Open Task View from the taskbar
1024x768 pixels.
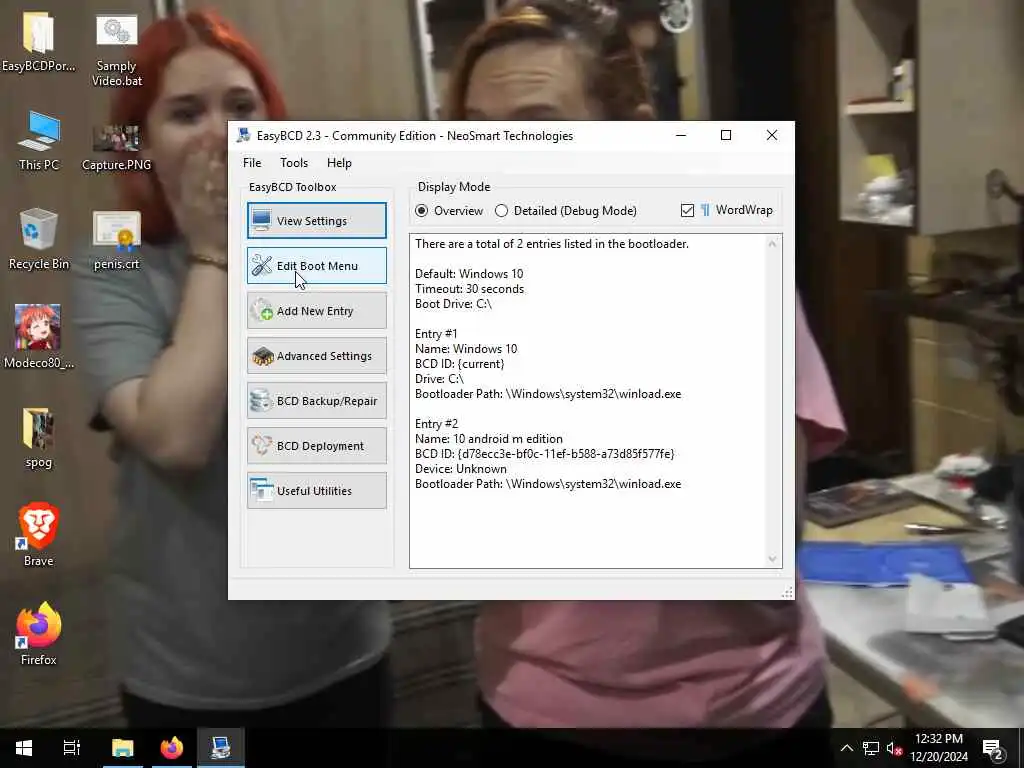click(71, 748)
